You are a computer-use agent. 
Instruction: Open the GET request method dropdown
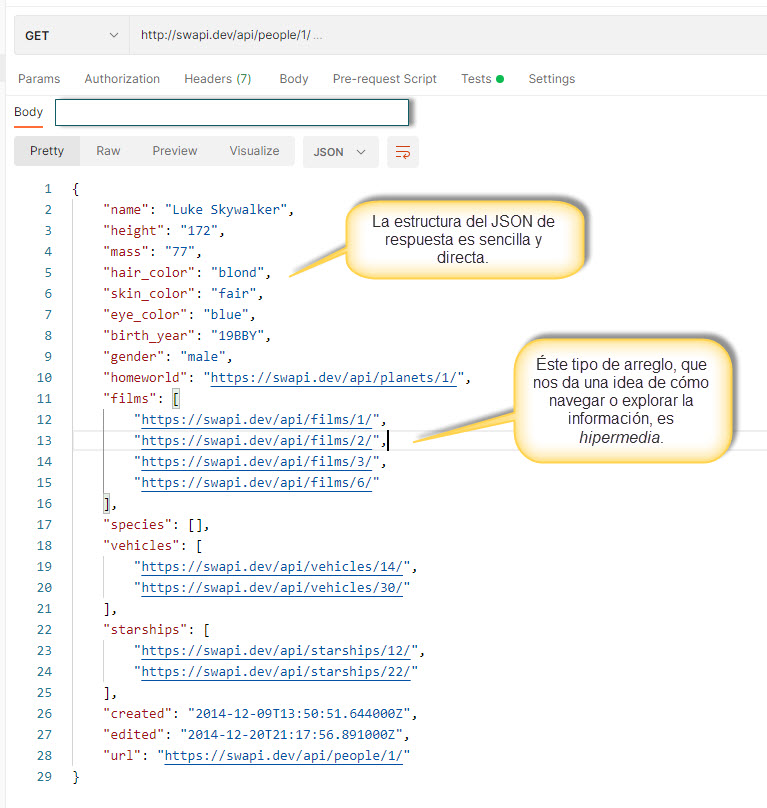(x=70, y=34)
